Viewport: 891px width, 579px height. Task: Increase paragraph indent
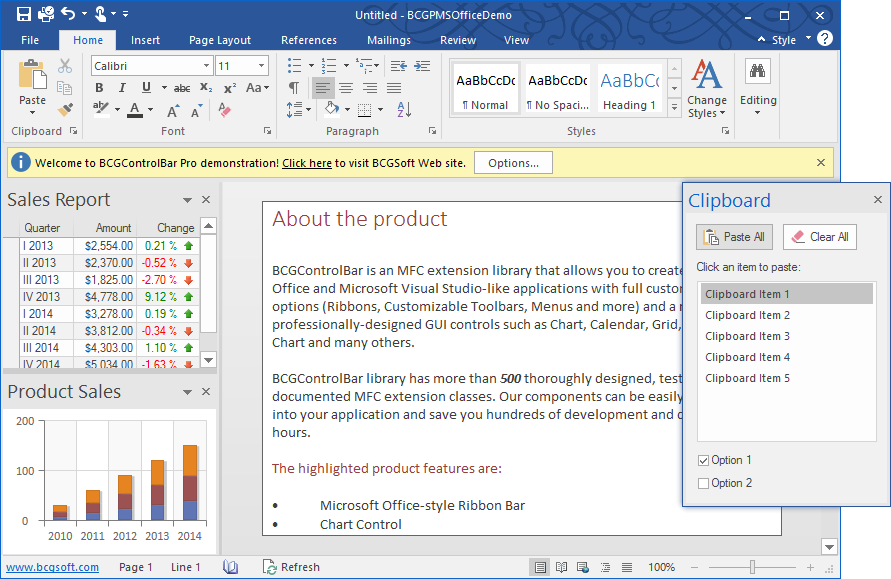click(422, 66)
